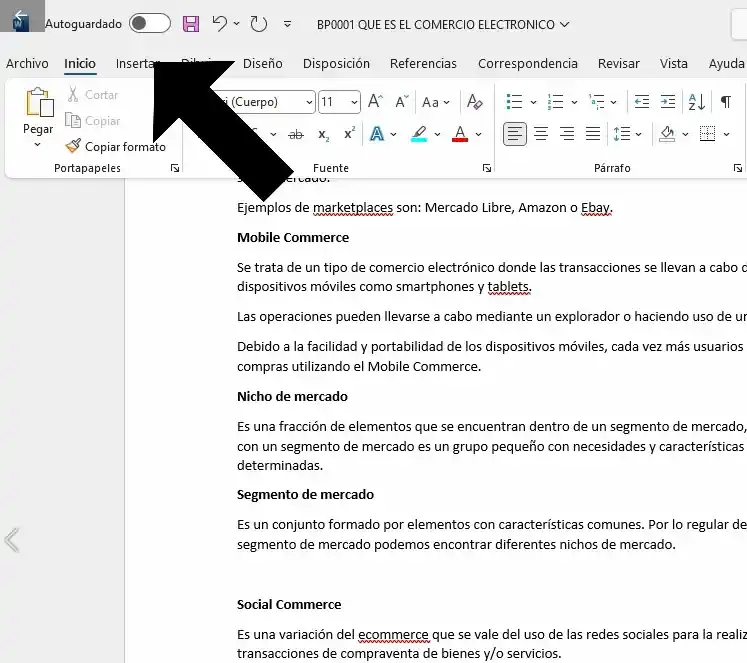The image size is (747, 663).
Task: Decrease paragraph indent
Action: [x=642, y=101]
